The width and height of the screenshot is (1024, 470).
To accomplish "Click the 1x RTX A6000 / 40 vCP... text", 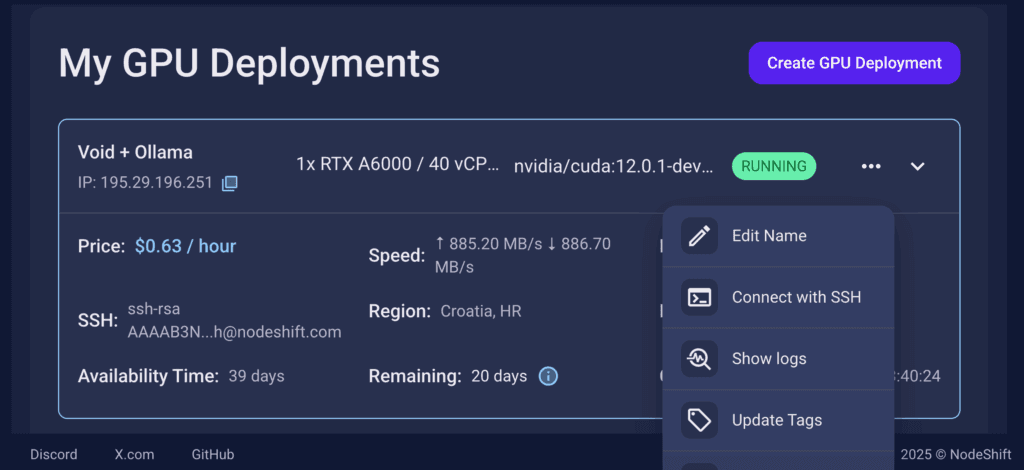I will pyautogui.click(x=398, y=164).
